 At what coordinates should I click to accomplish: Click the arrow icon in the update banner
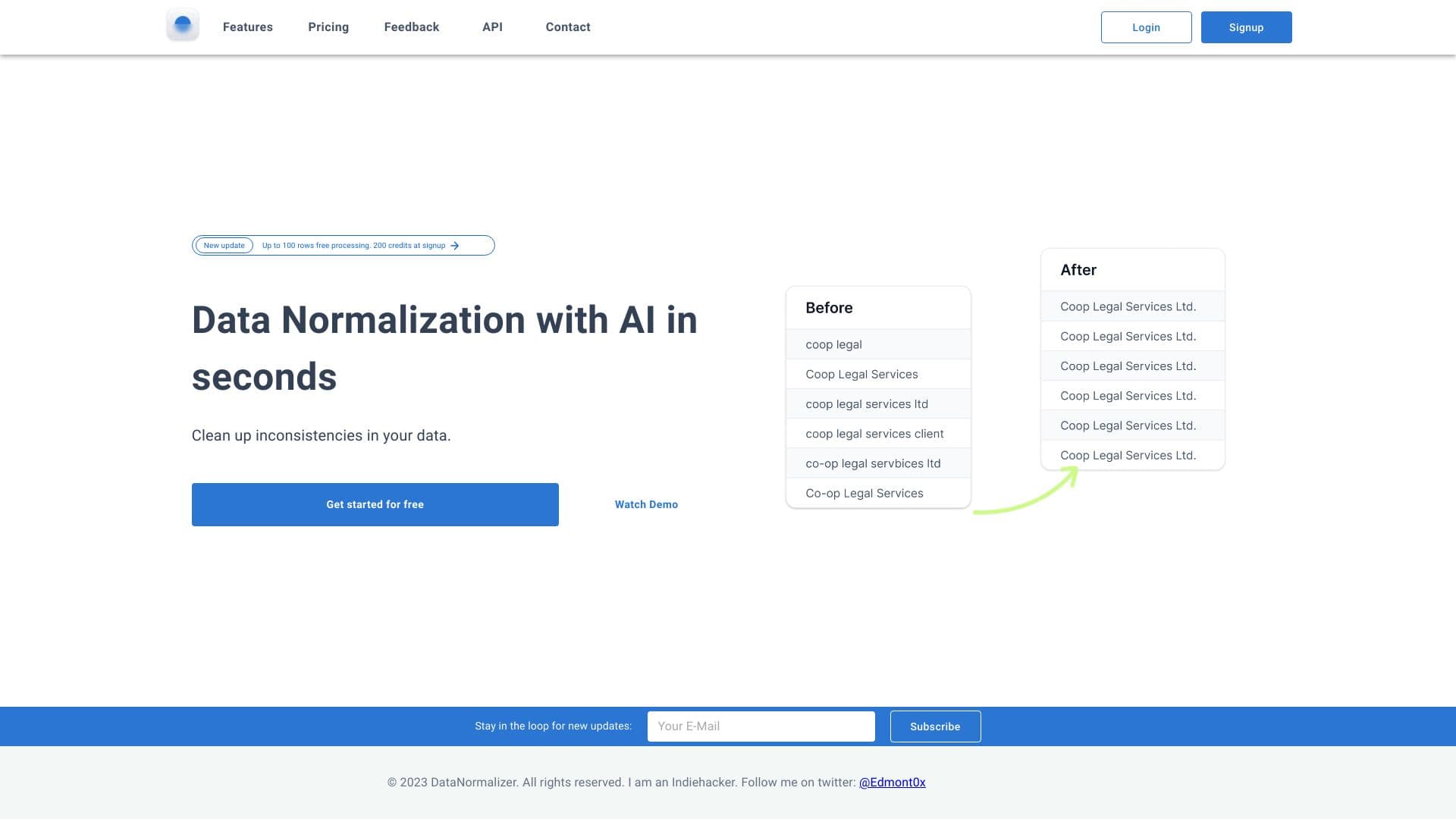(455, 245)
